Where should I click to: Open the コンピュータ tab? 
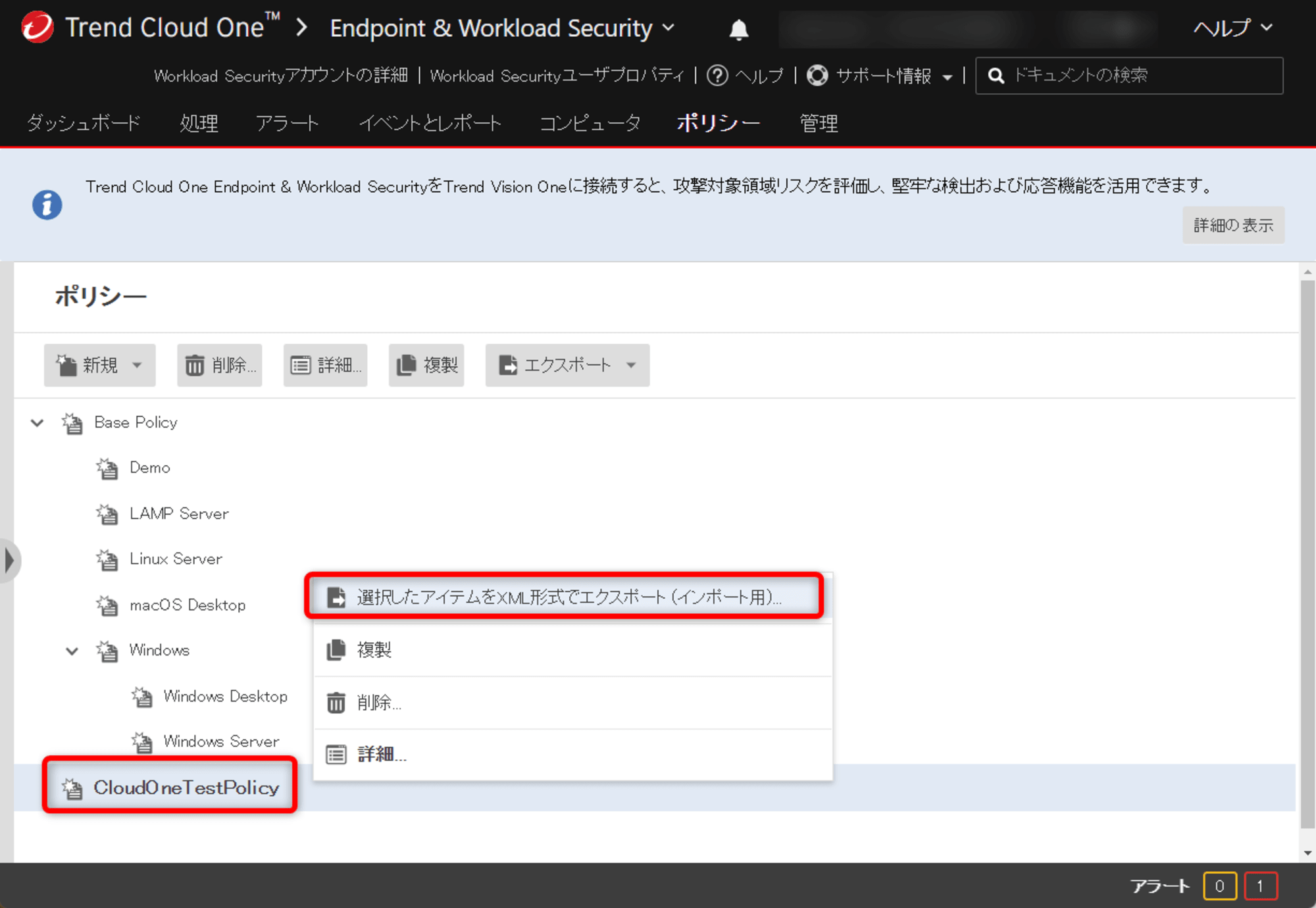(x=590, y=123)
